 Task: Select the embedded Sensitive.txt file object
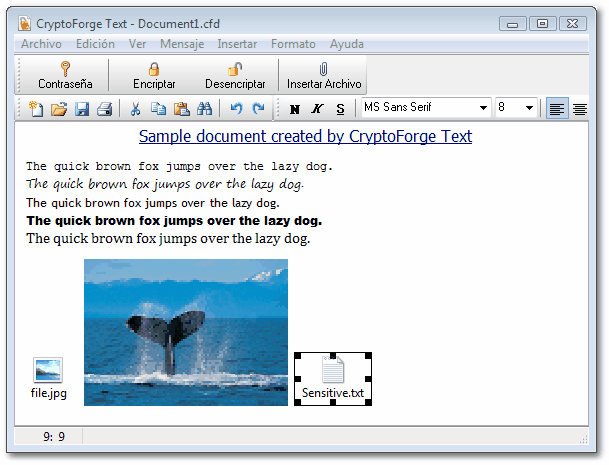[x=333, y=379]
